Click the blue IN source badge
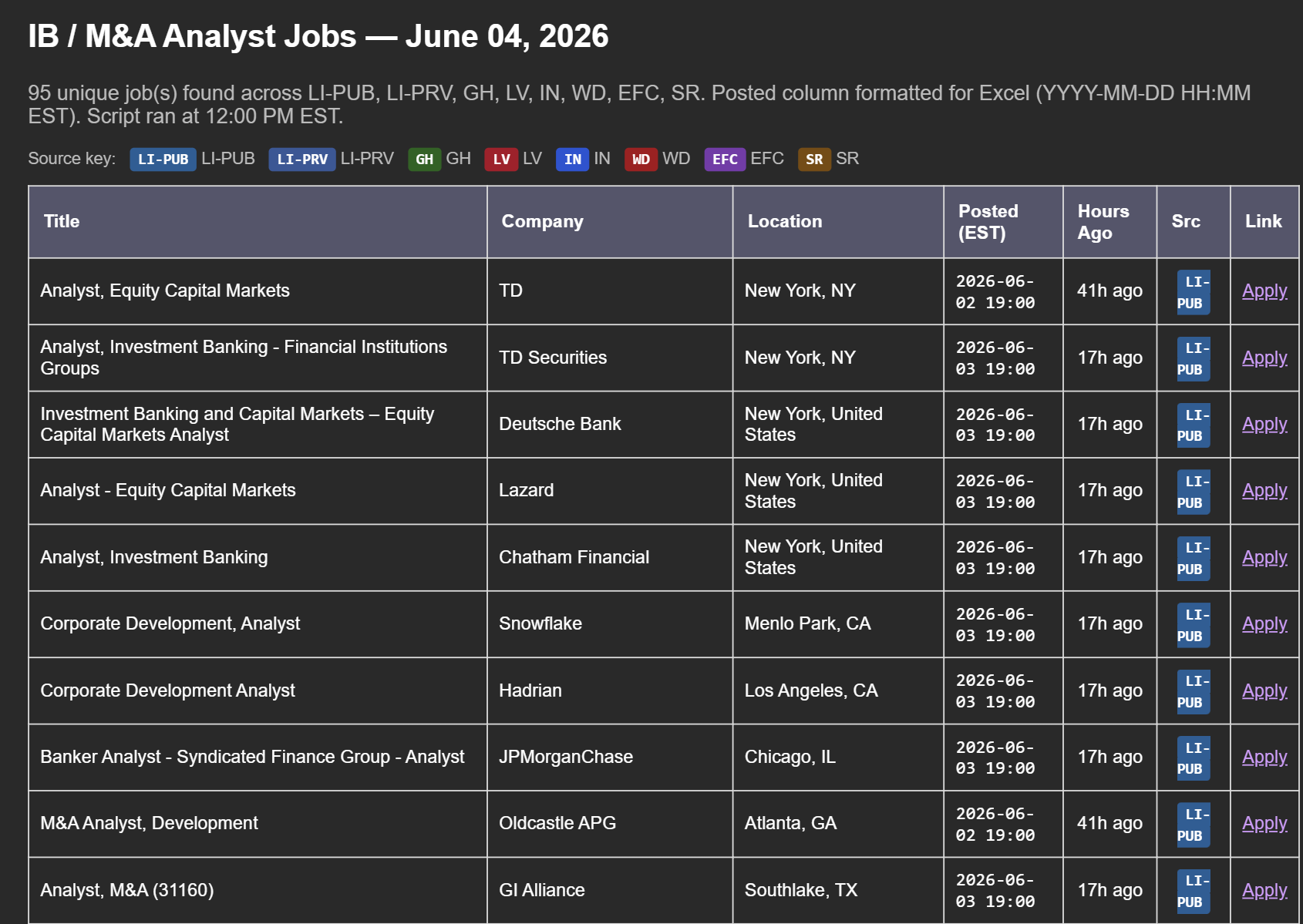 pyautogui.click(x=572, y=160)
